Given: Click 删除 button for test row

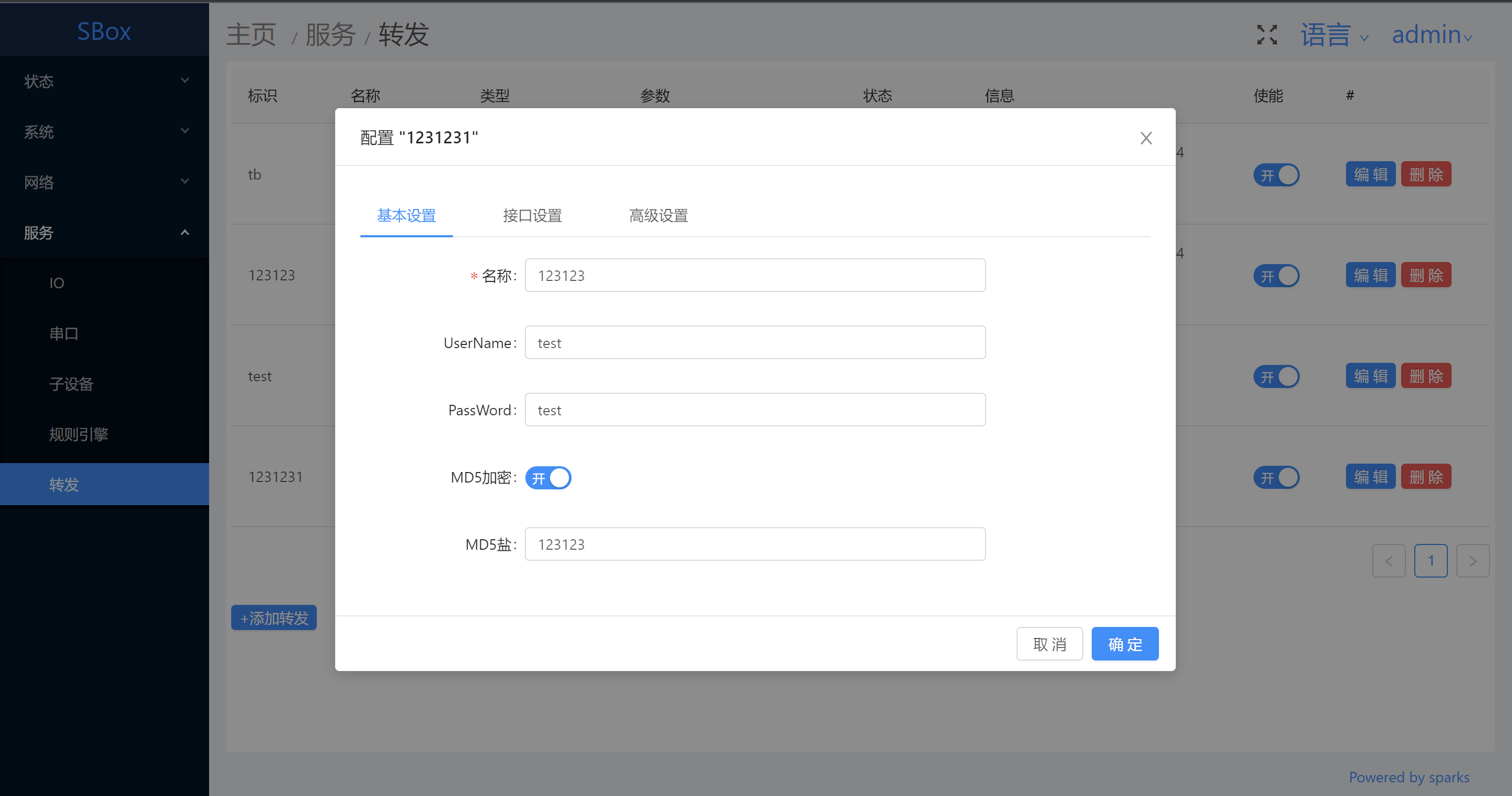Looking at the screenshot, I should click(x=1426, y=376).
